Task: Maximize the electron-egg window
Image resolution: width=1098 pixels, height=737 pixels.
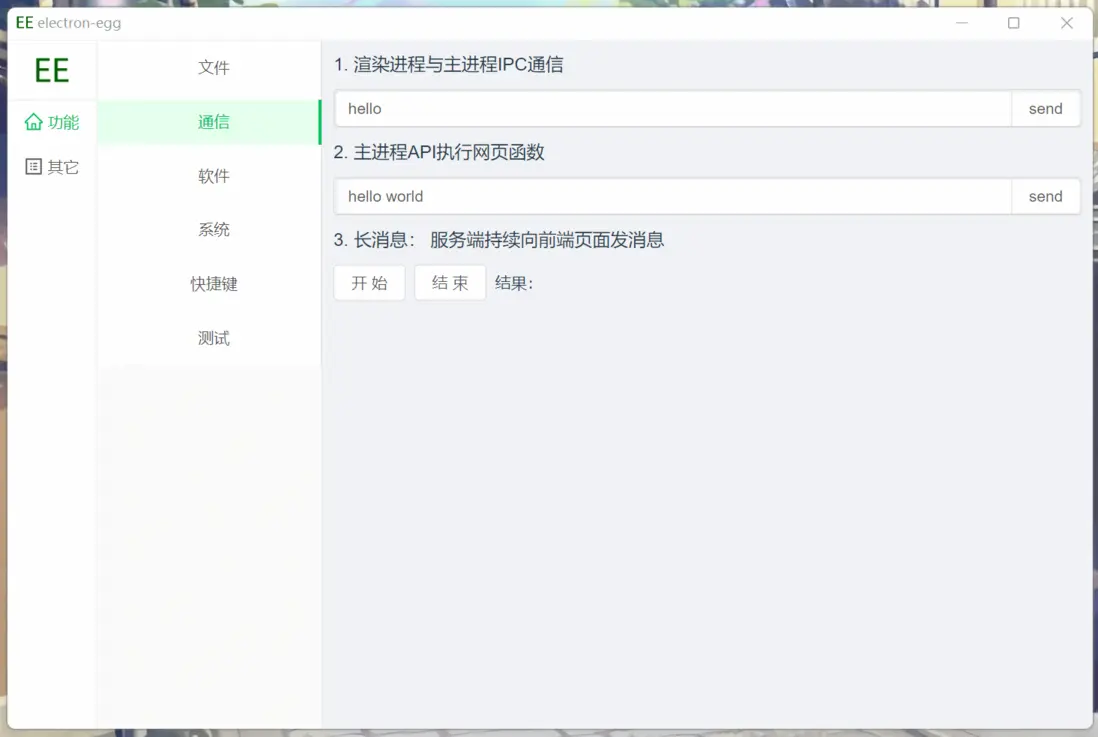Action: pyautogui.click(x=1013, y=23)
